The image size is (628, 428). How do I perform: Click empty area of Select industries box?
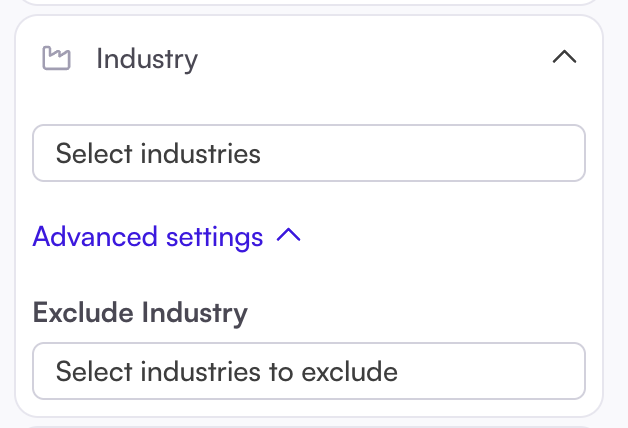(x=450, y=154)
